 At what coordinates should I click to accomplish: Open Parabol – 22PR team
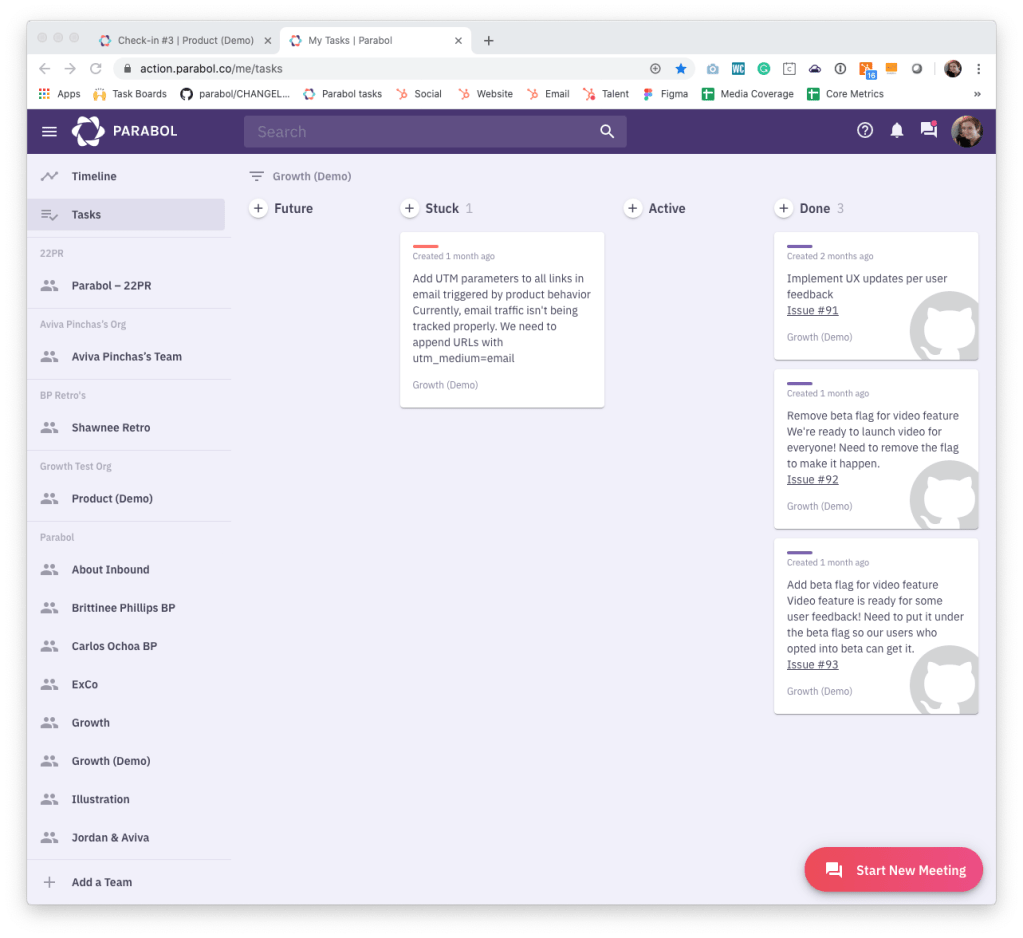(x=126, y=286)
